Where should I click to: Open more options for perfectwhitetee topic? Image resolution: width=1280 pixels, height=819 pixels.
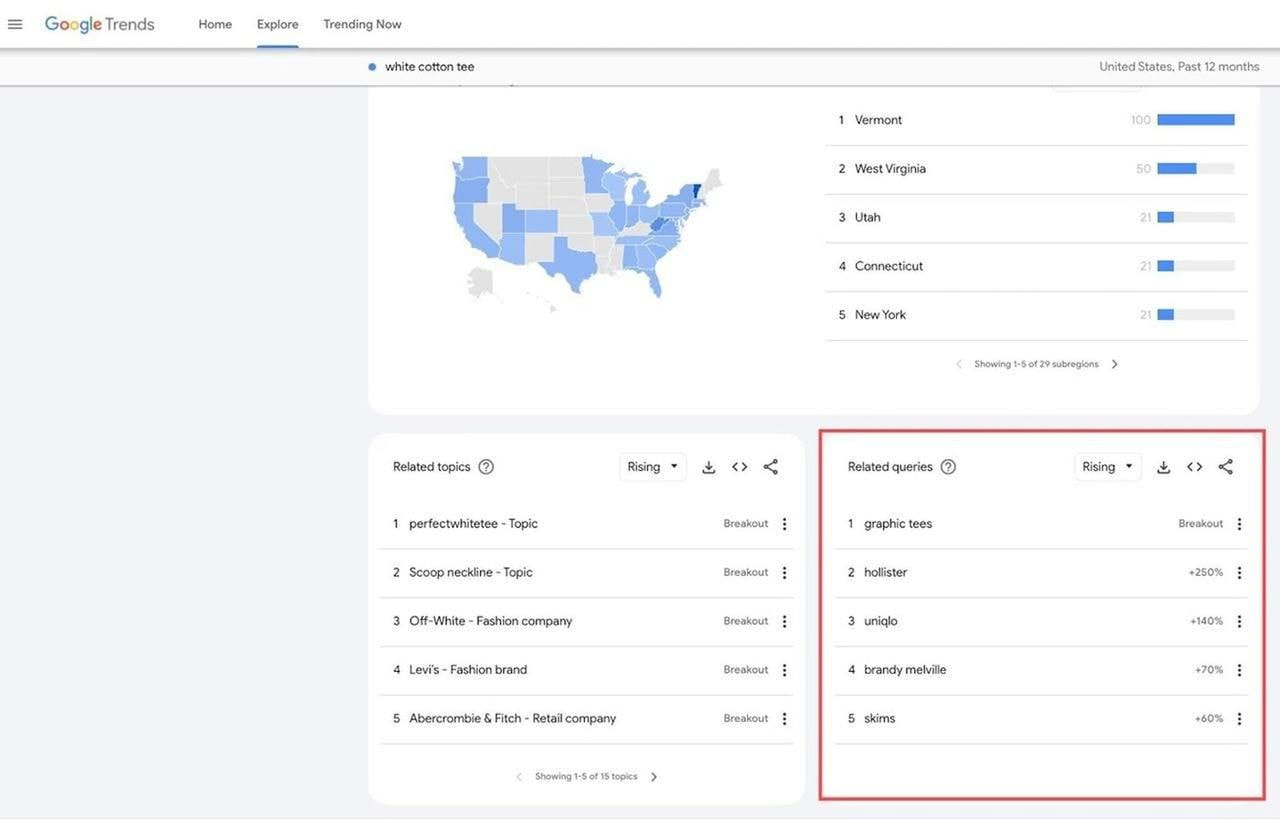click(784, 524)
